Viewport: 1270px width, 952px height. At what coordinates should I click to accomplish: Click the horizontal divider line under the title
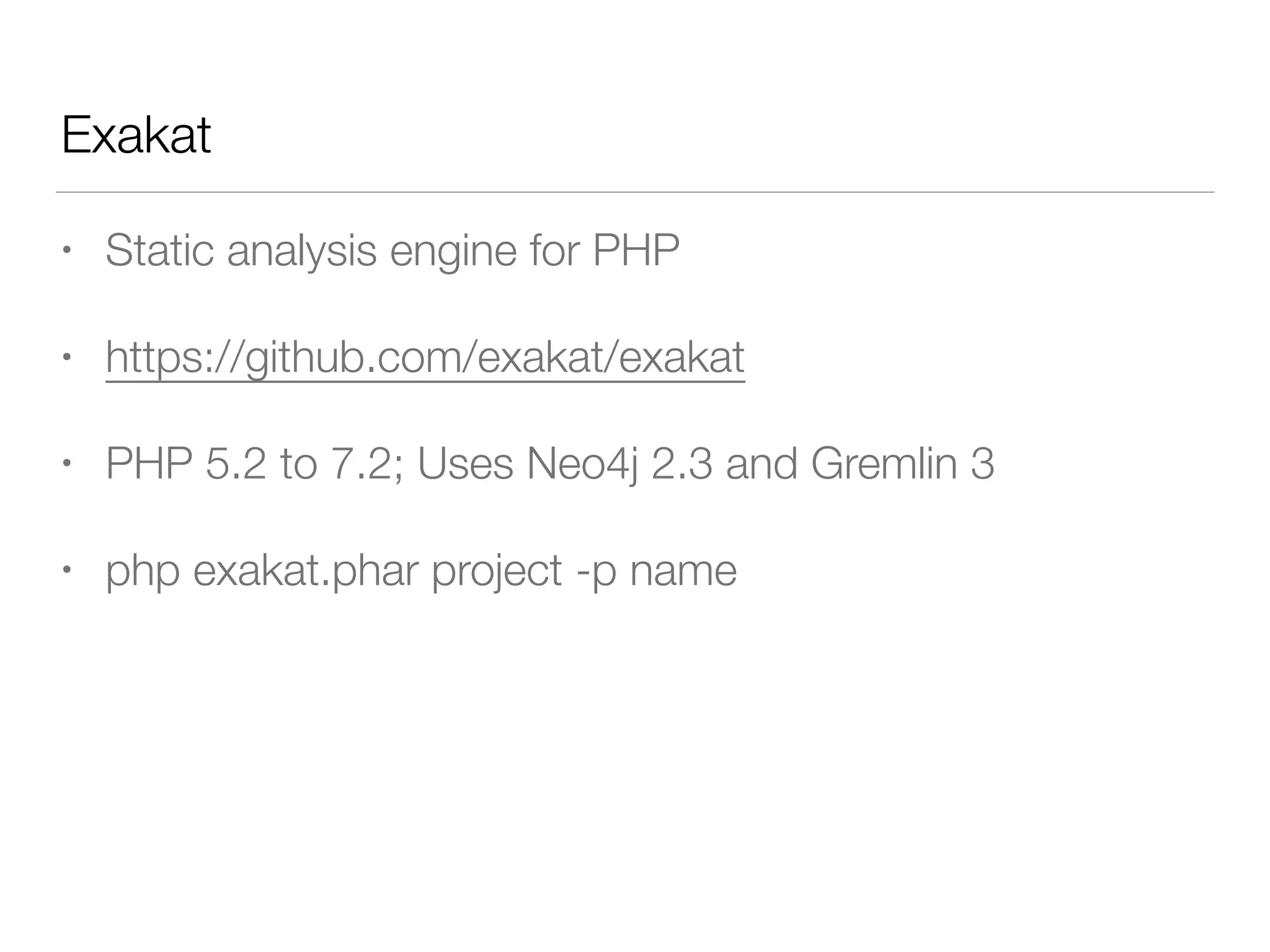pos(634,192)
